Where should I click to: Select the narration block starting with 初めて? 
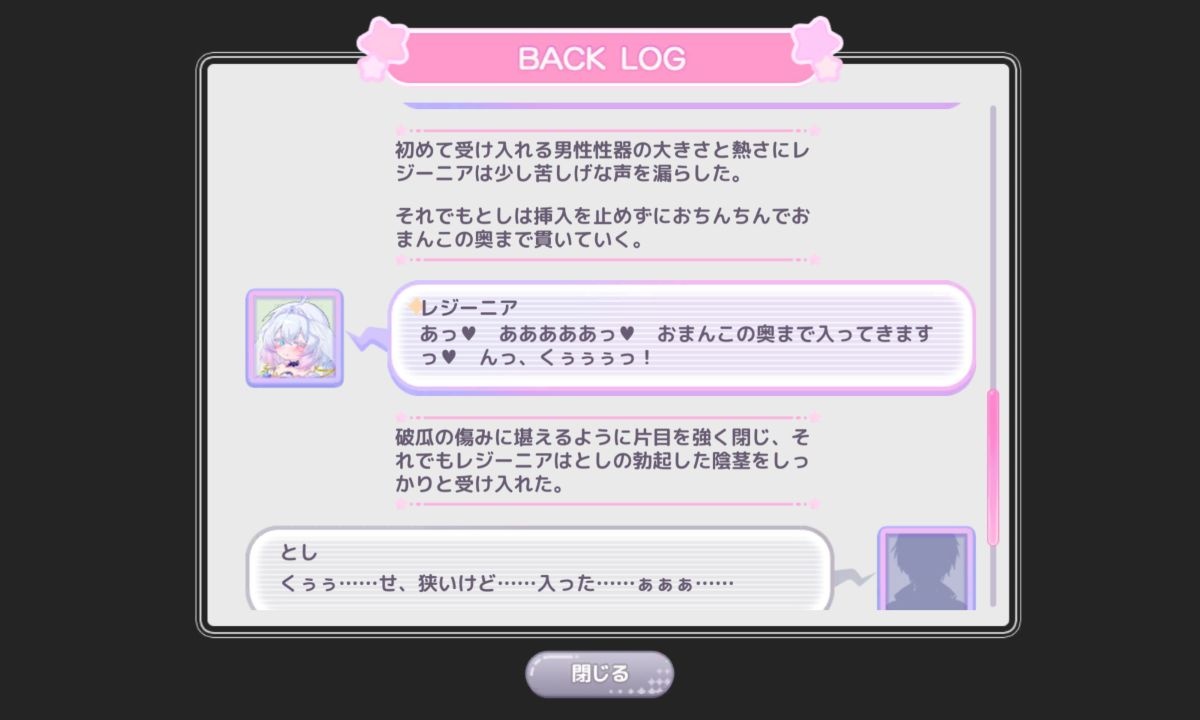click(x=606, y=196)
